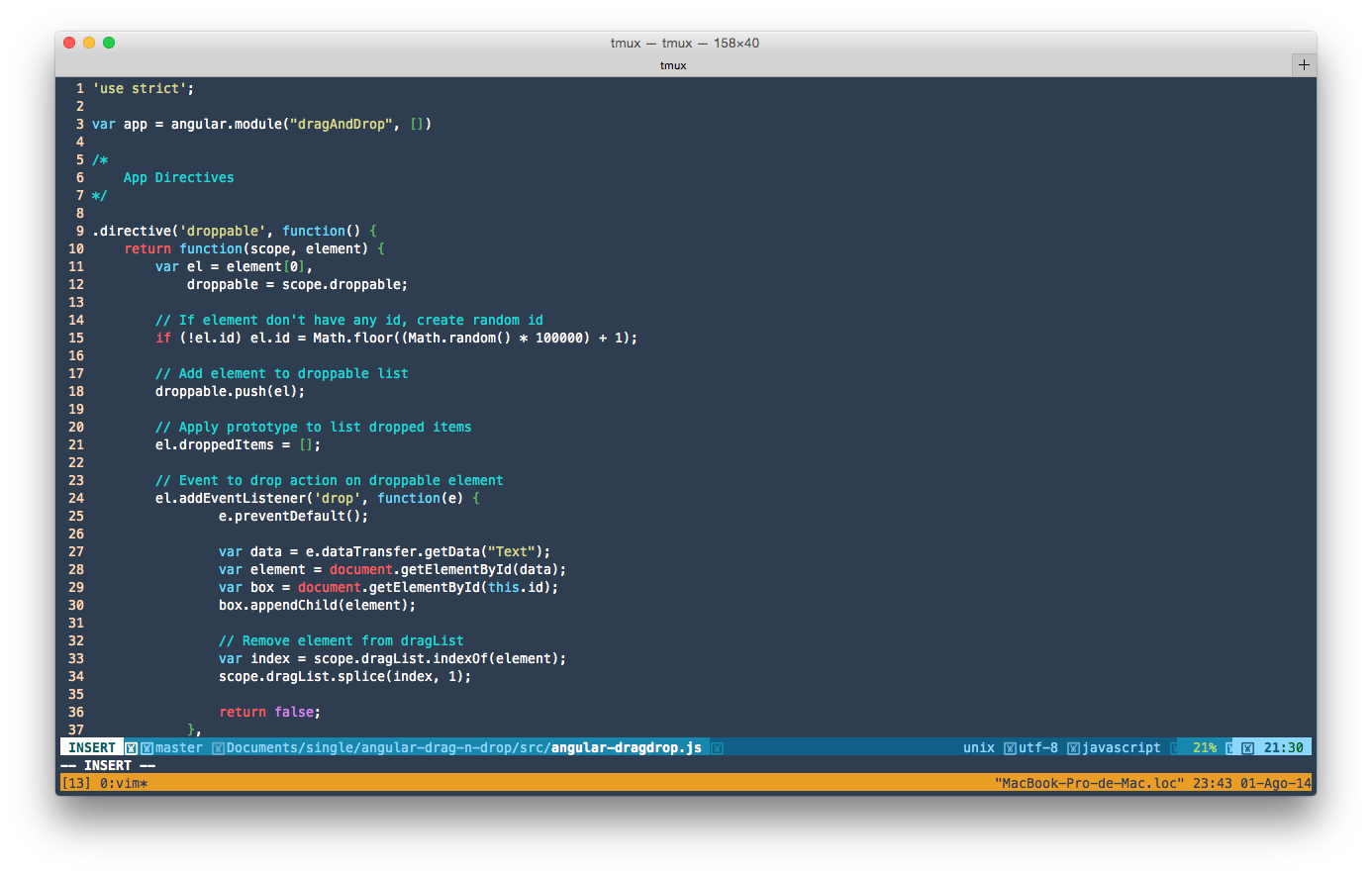The width and height of the screenshot is (1372, 875).
Task: Click 'droppable = scope.droppable;' line
Action: 297,284
